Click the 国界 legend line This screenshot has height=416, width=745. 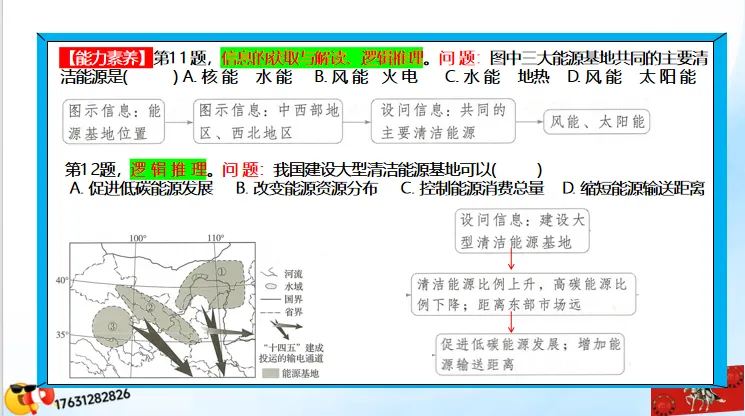[x=270, y=299]
